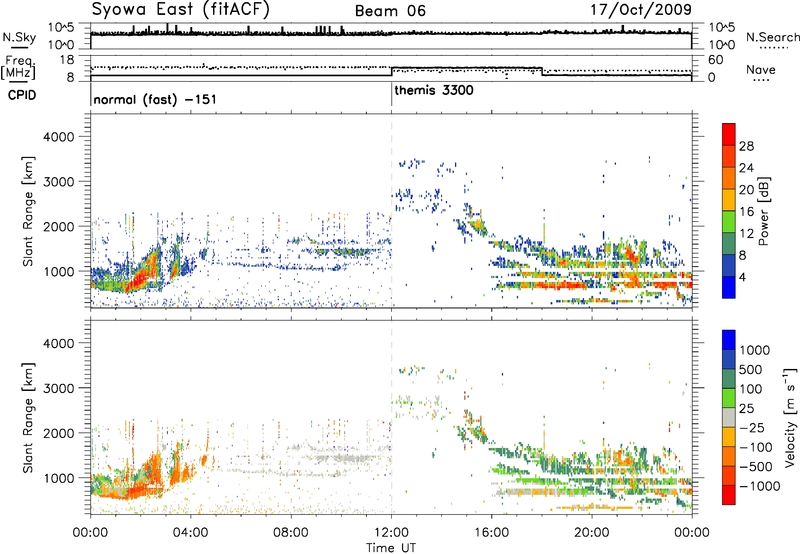The width and height of the screenshot is (800, 554).
Task: Select the 'themis 3300' CPID entry
Action: pos(434,90)
